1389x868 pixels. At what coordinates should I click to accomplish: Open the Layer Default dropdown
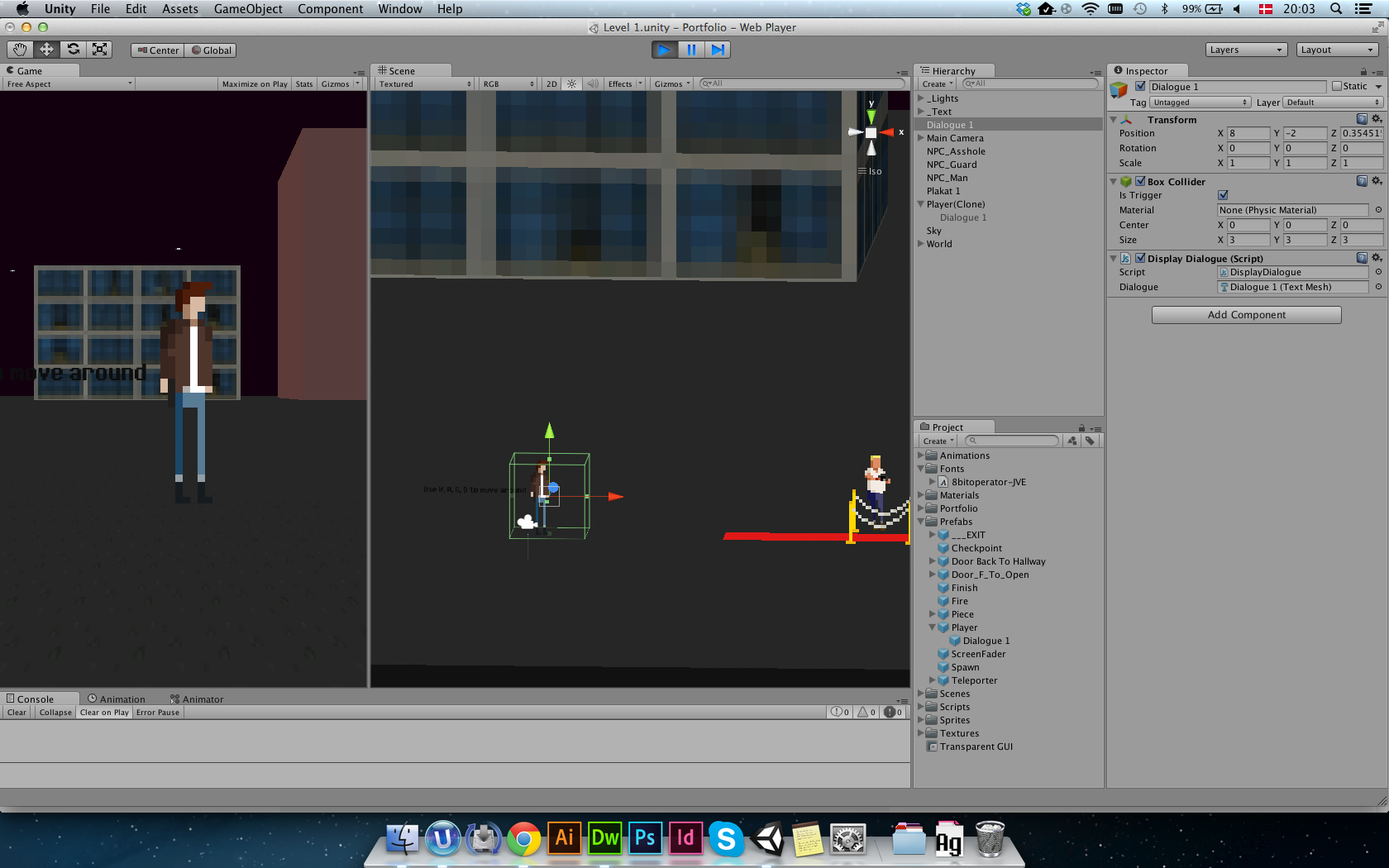click(1333, 103)
